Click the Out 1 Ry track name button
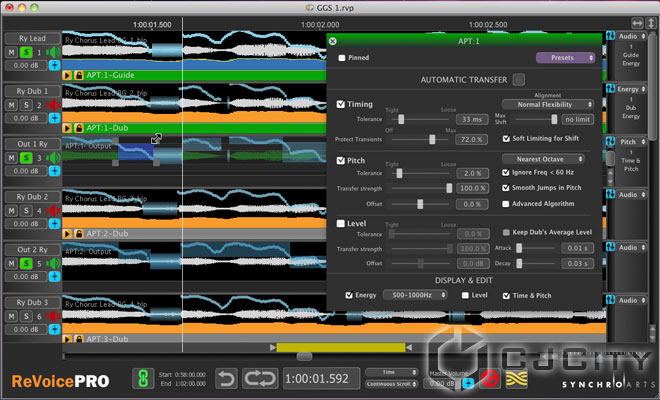 point(32,144)
